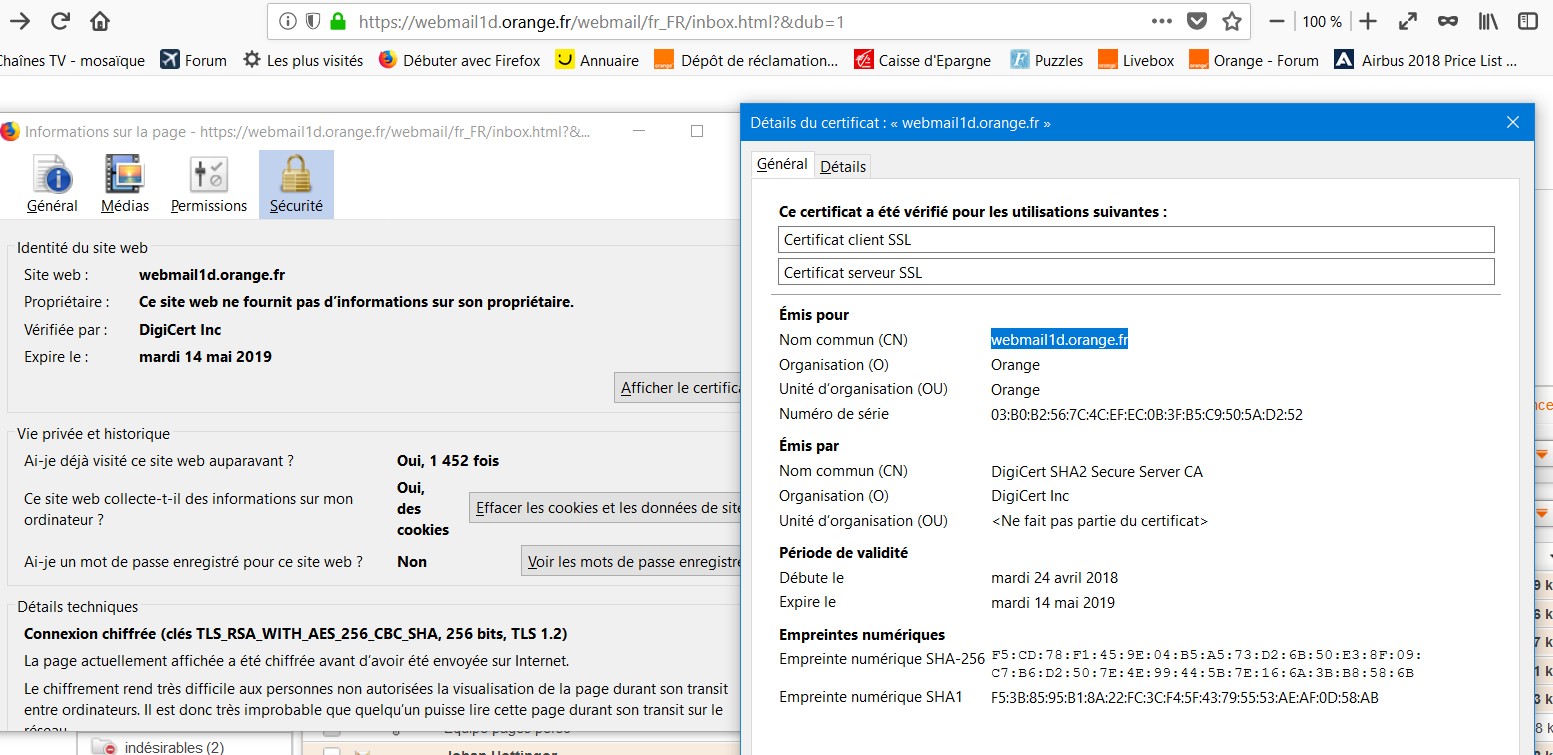Image resolution: width=1553 pixels, height=755 pixels.
Task: Save page to Pocket icon
Action: pos(1196,21)
